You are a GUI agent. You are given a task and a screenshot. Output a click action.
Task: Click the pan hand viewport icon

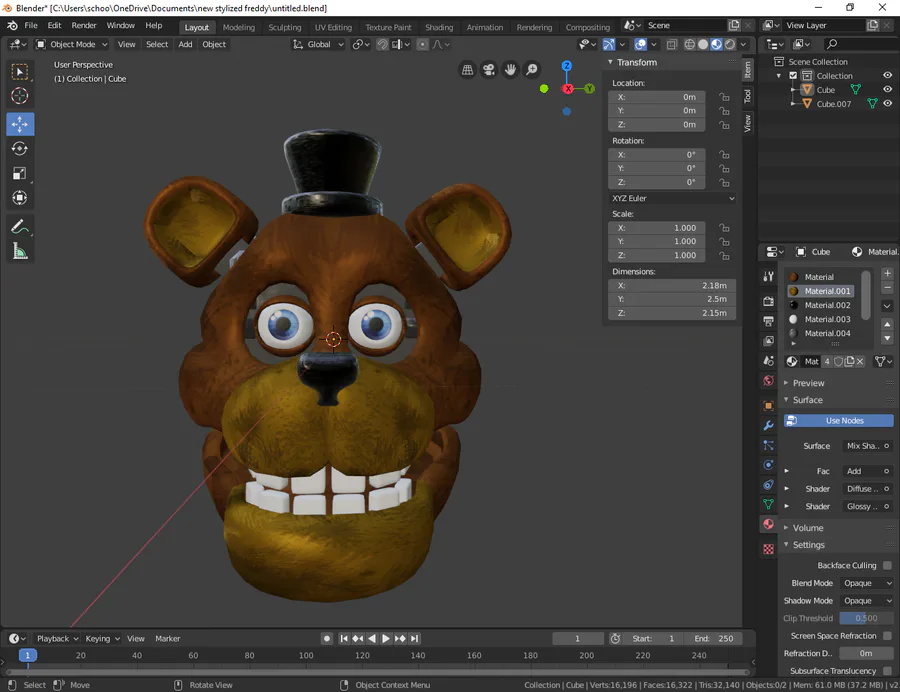click(510, 69)
